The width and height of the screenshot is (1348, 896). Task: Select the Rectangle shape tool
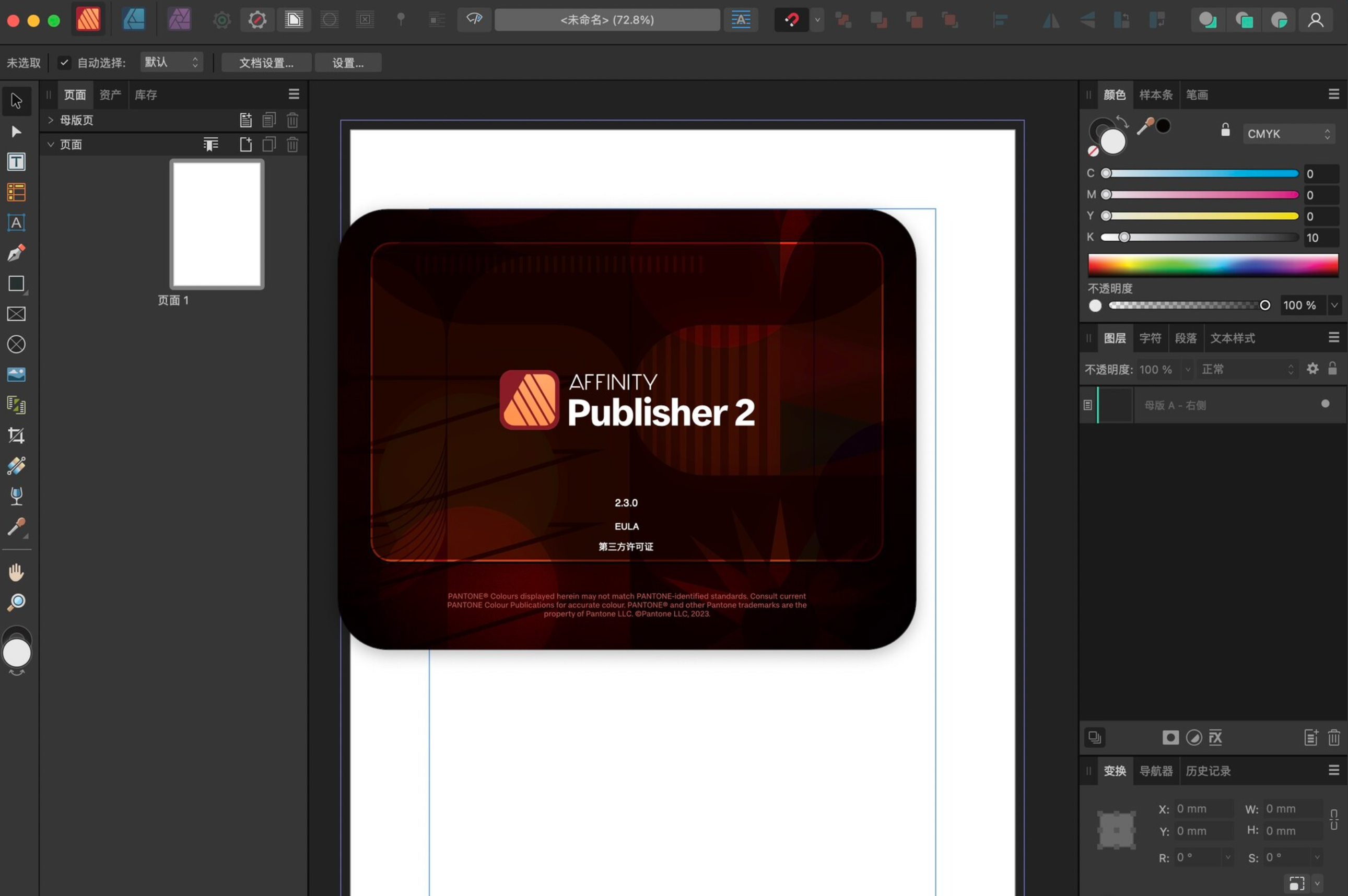(16, 284)
